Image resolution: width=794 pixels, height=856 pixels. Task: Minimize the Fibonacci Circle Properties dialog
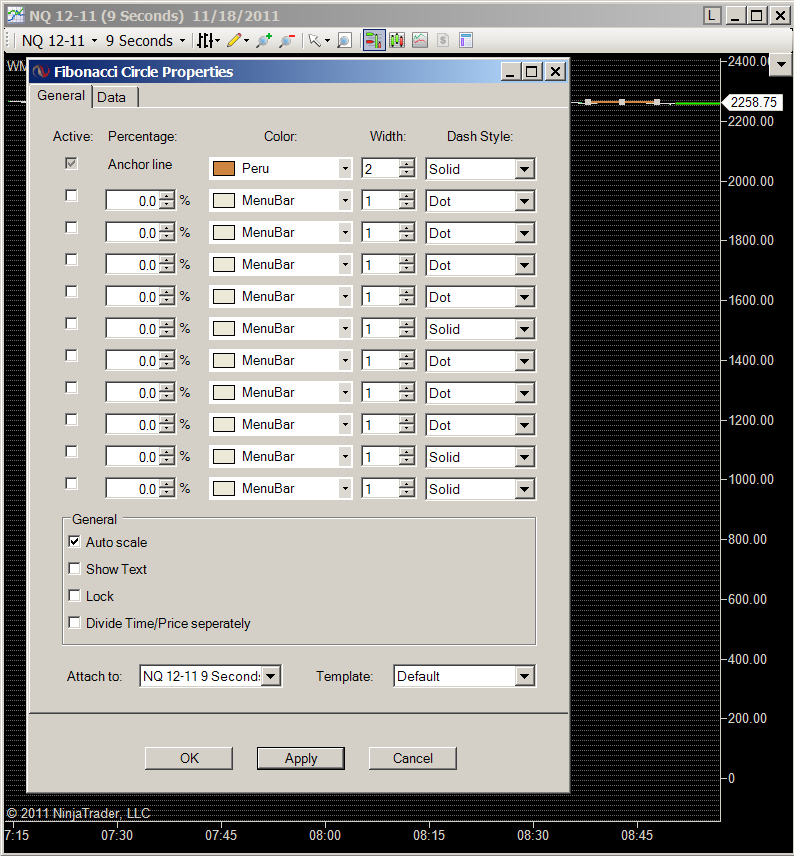(510, 72)
